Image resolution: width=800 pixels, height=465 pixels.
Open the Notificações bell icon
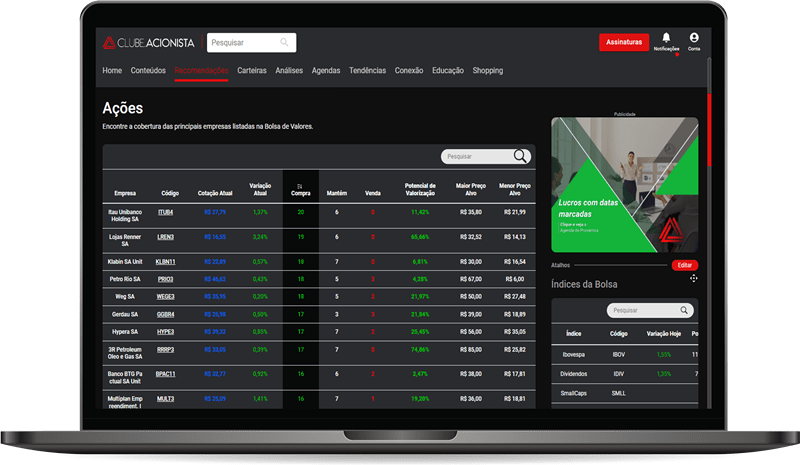click(666, 38)
